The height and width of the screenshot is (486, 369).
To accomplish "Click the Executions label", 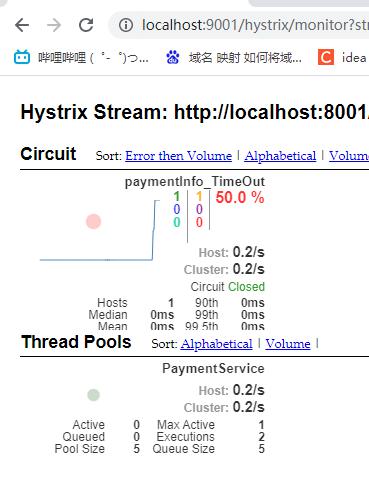I will [186, 437].
